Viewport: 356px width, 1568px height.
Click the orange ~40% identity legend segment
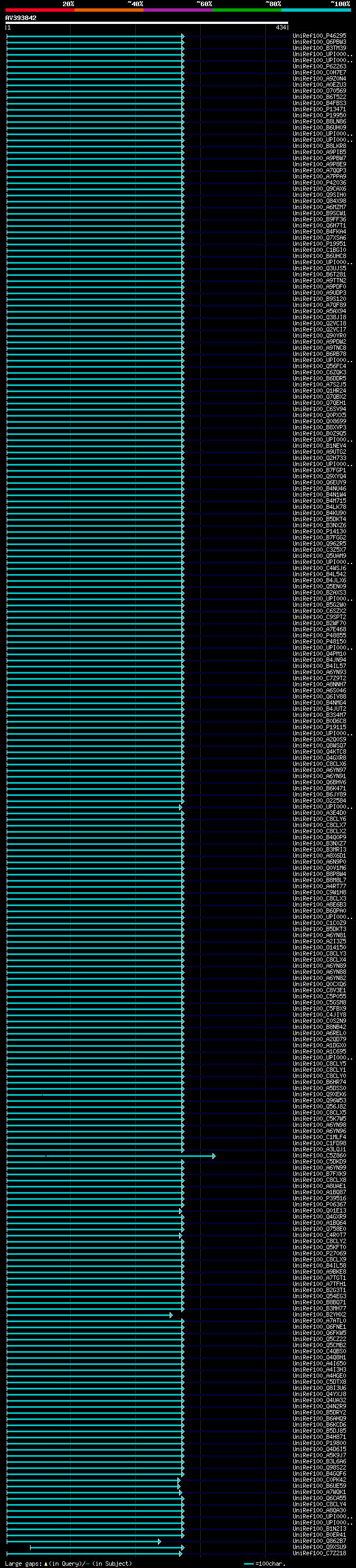(x=109, y=11)
